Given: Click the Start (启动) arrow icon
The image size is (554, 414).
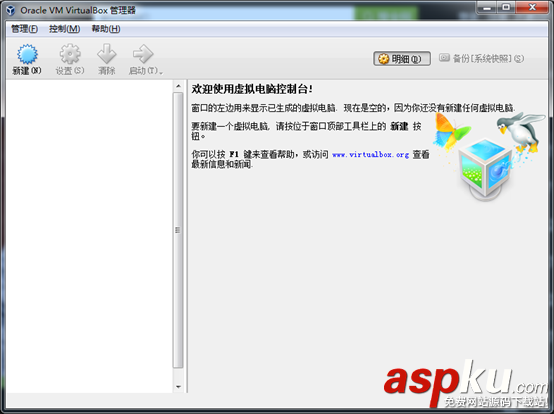Looking at the screenshot, I should [x=143, y=54].
